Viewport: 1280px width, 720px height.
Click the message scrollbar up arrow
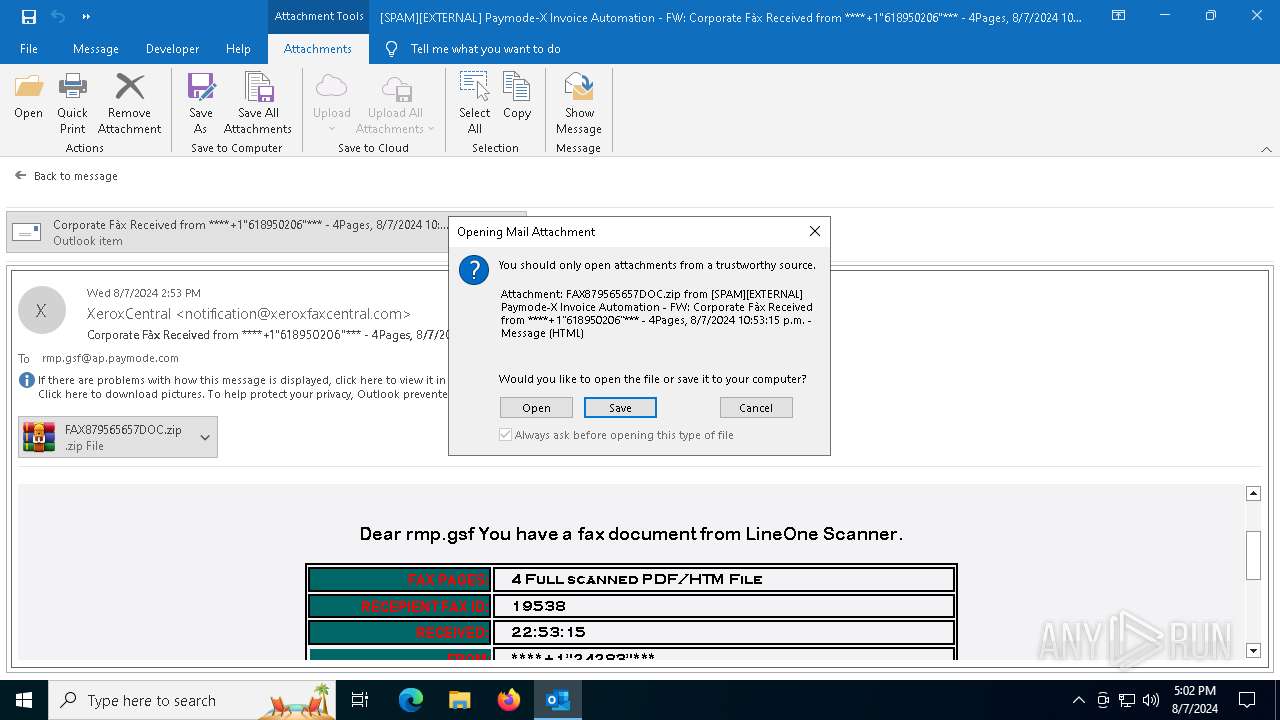[x=1253, y=494]
